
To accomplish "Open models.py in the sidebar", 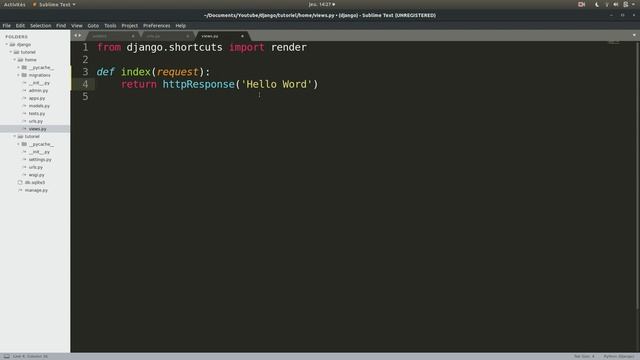I will [39, 106].
